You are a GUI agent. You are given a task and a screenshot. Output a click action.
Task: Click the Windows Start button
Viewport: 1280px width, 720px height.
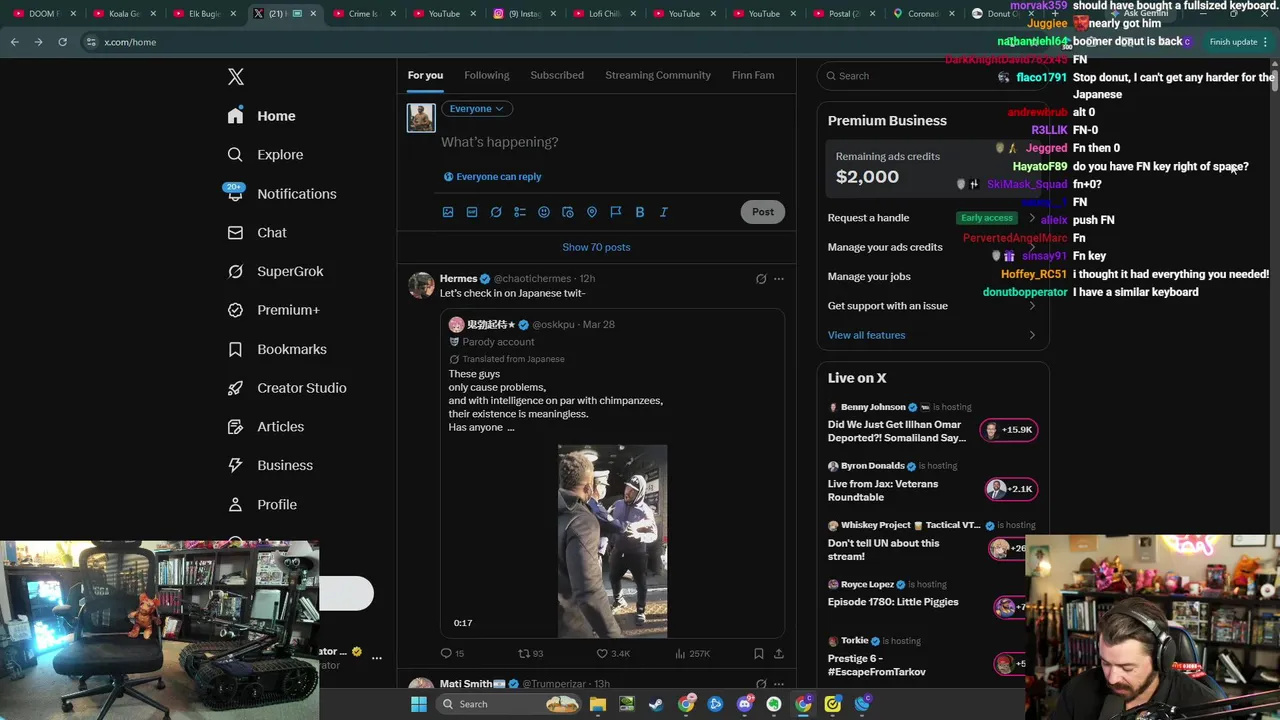[x=419, y=704]
